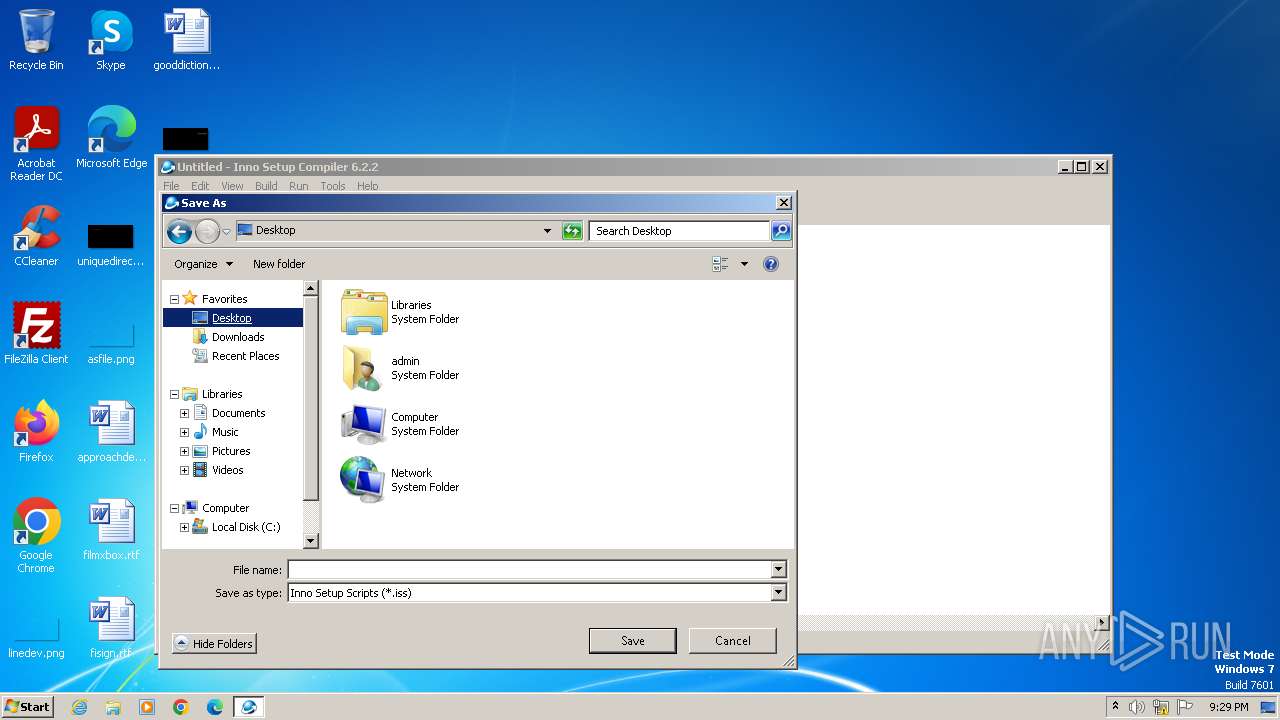
Task: Expand the Documents library node
Action: 184,413
